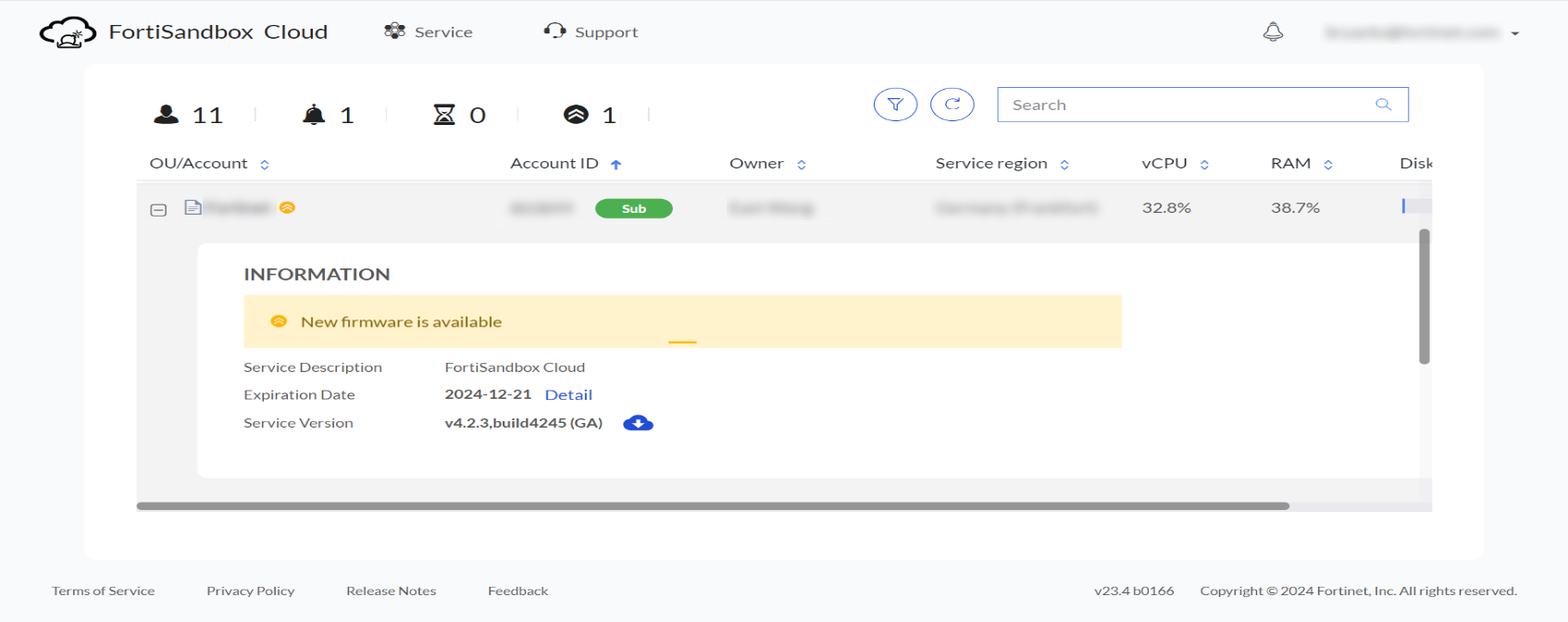This screenshot has width=1568, height=622.
Task: Sort by RAM column
Action: [x=1328, y=165]
